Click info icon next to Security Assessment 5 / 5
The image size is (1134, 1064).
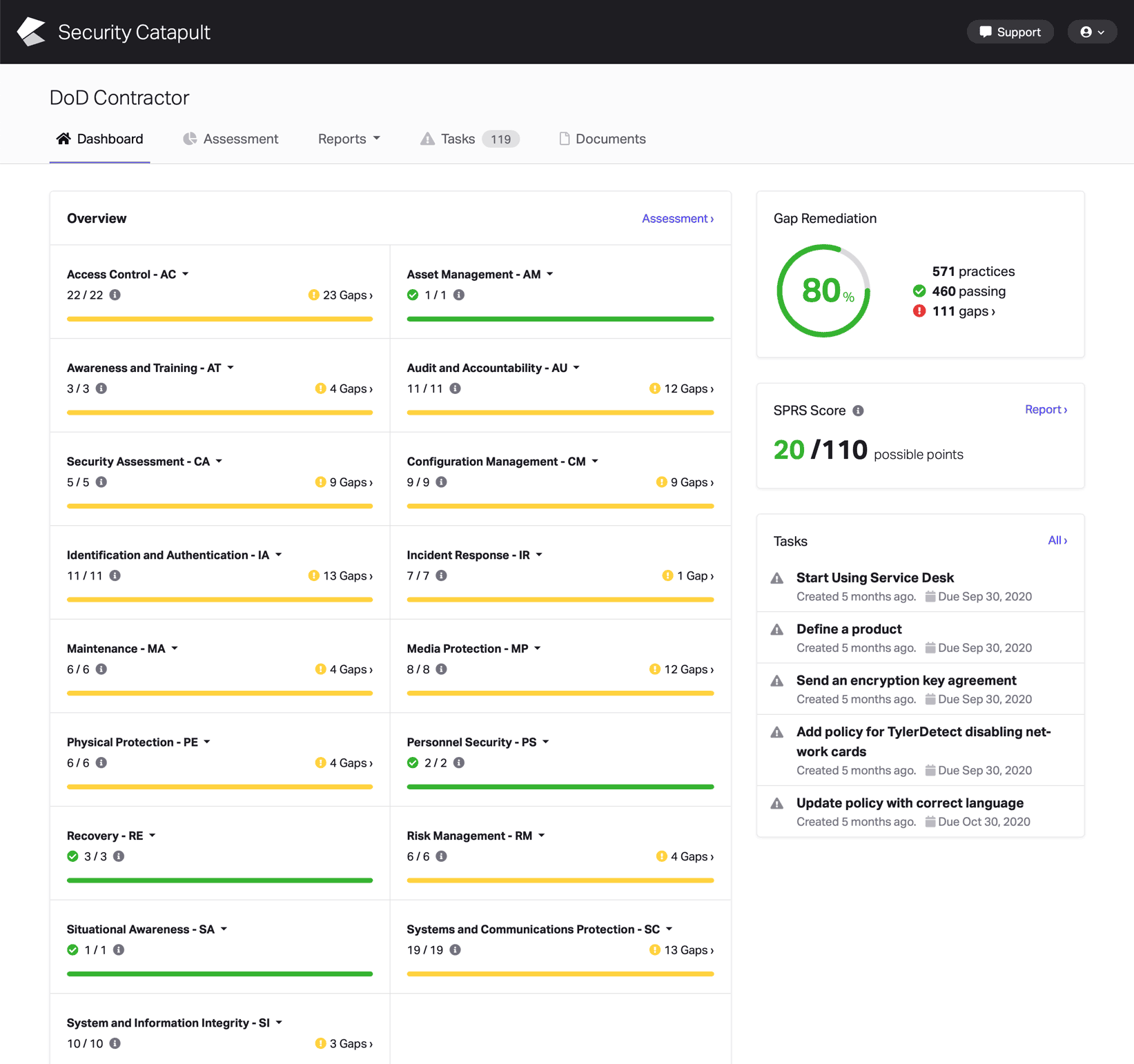(101, 482)
